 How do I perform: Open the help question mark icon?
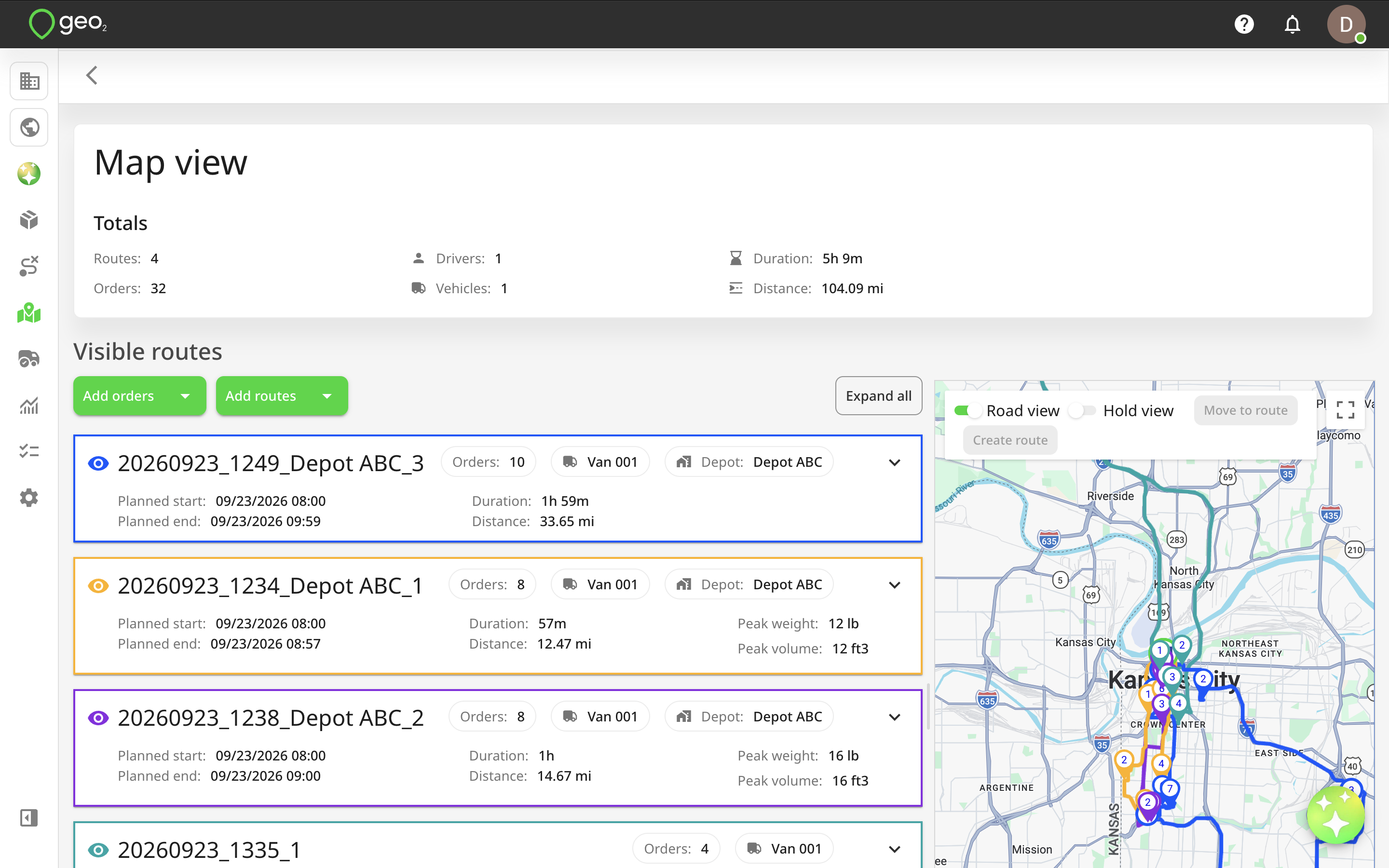(1244, 25)
